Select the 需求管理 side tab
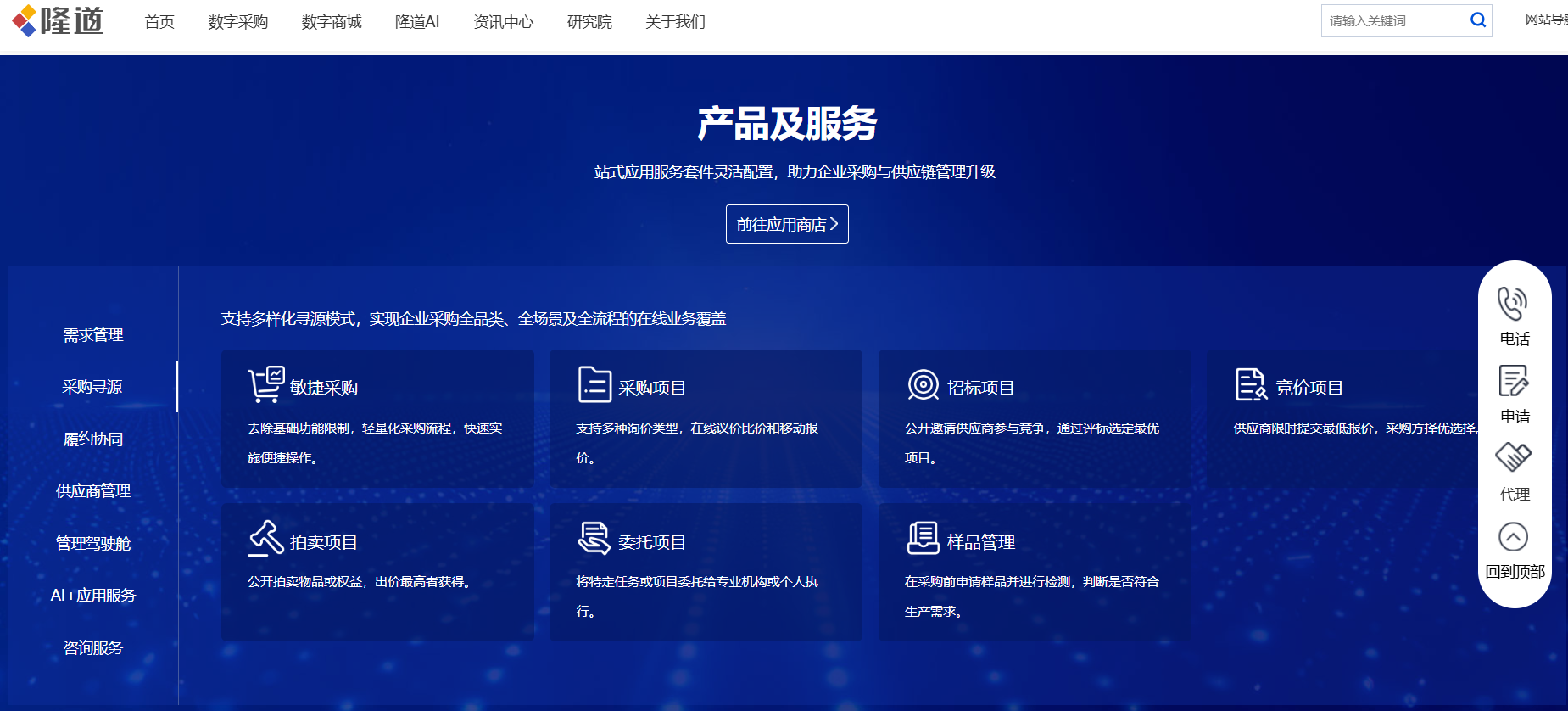Screen dimensions: 1568x711 click(93, 335)
